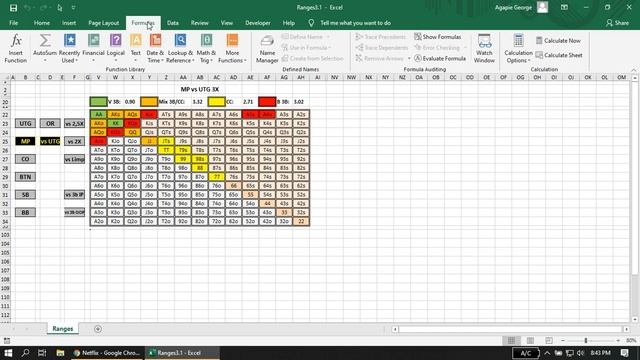Switch to the Data ribbon tab

pyautogui.click(x=173, y=23)
